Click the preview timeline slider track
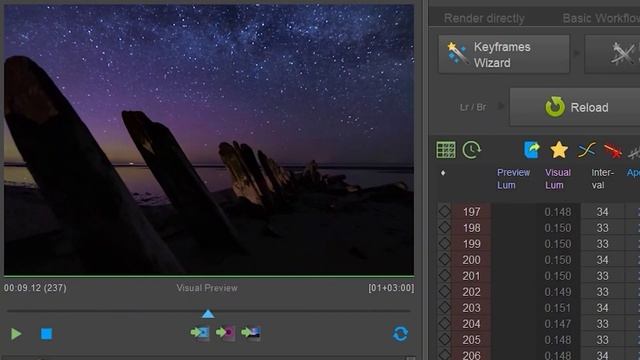Screen dimensions: 640x360 click(208, 311)
